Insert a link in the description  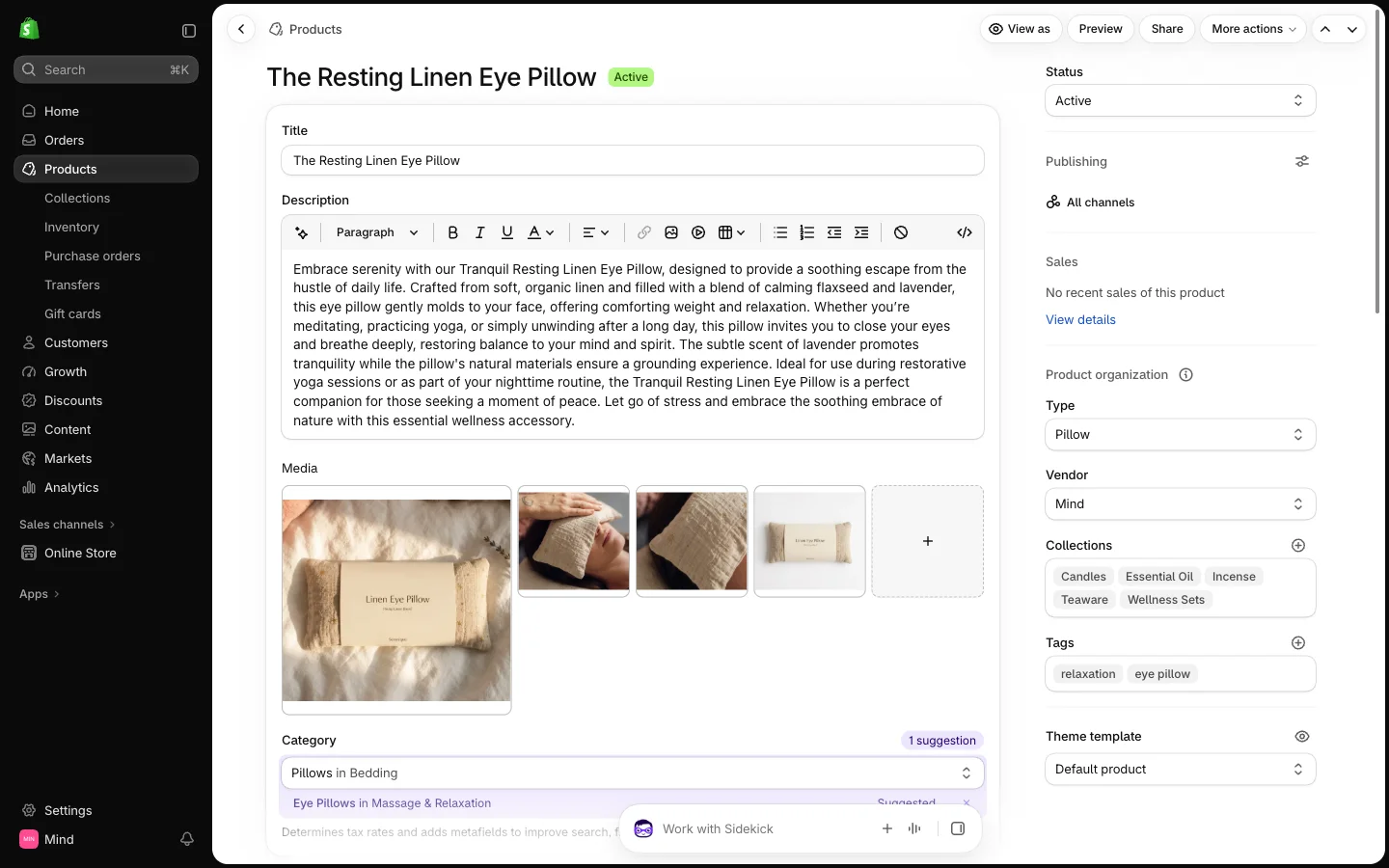tap(644, 232)
